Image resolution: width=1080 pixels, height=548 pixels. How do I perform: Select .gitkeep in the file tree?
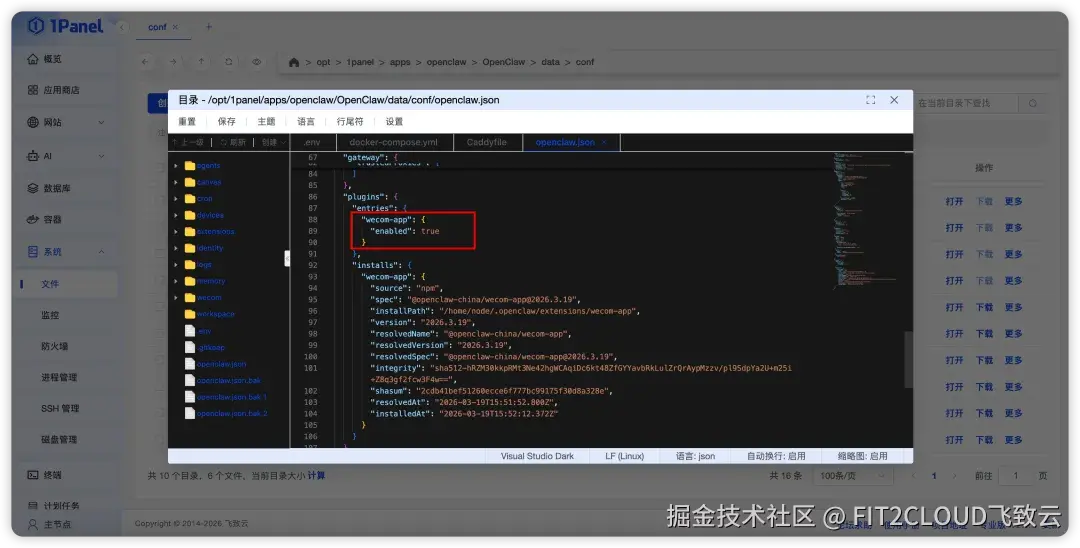click(x=210, y=348)
